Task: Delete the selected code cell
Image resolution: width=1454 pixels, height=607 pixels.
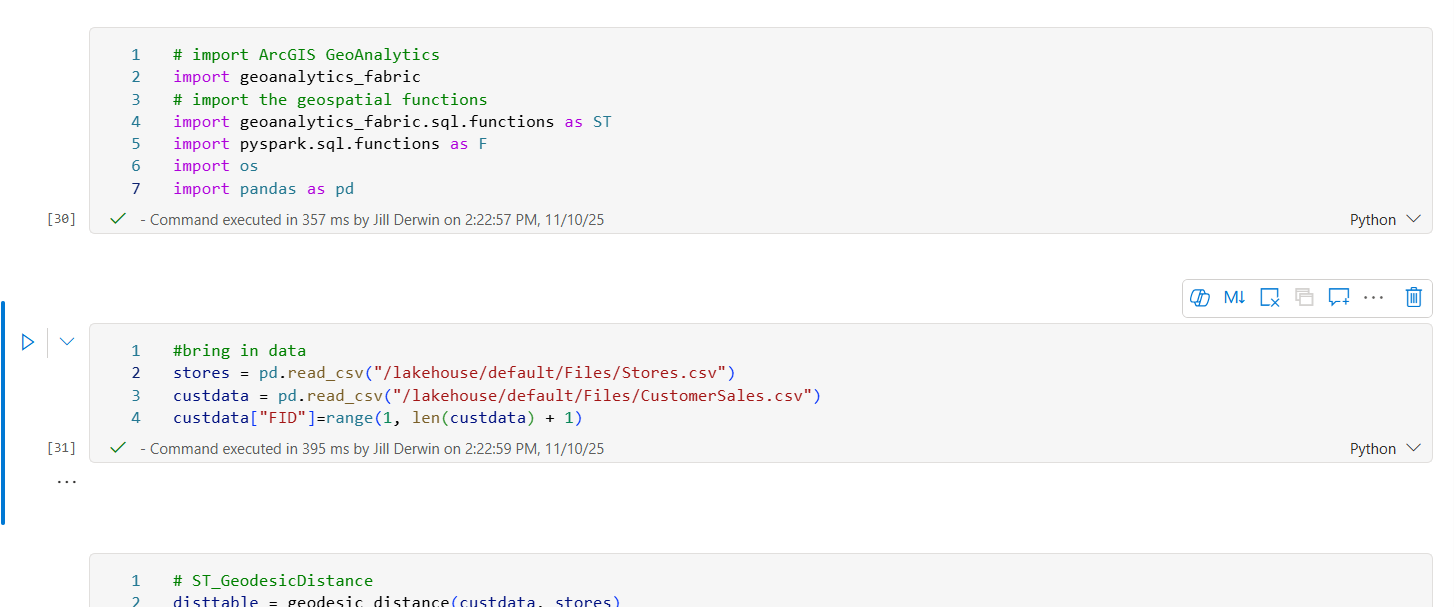Action: [1413, 297]
